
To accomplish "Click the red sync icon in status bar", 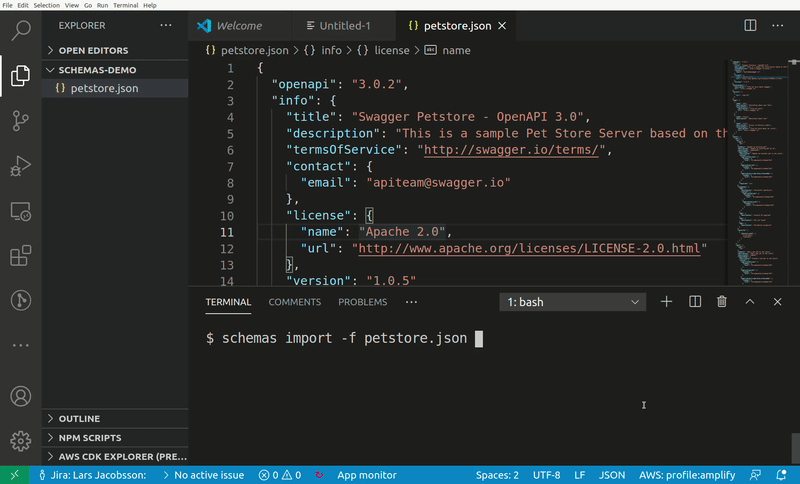I will (319, 475).
